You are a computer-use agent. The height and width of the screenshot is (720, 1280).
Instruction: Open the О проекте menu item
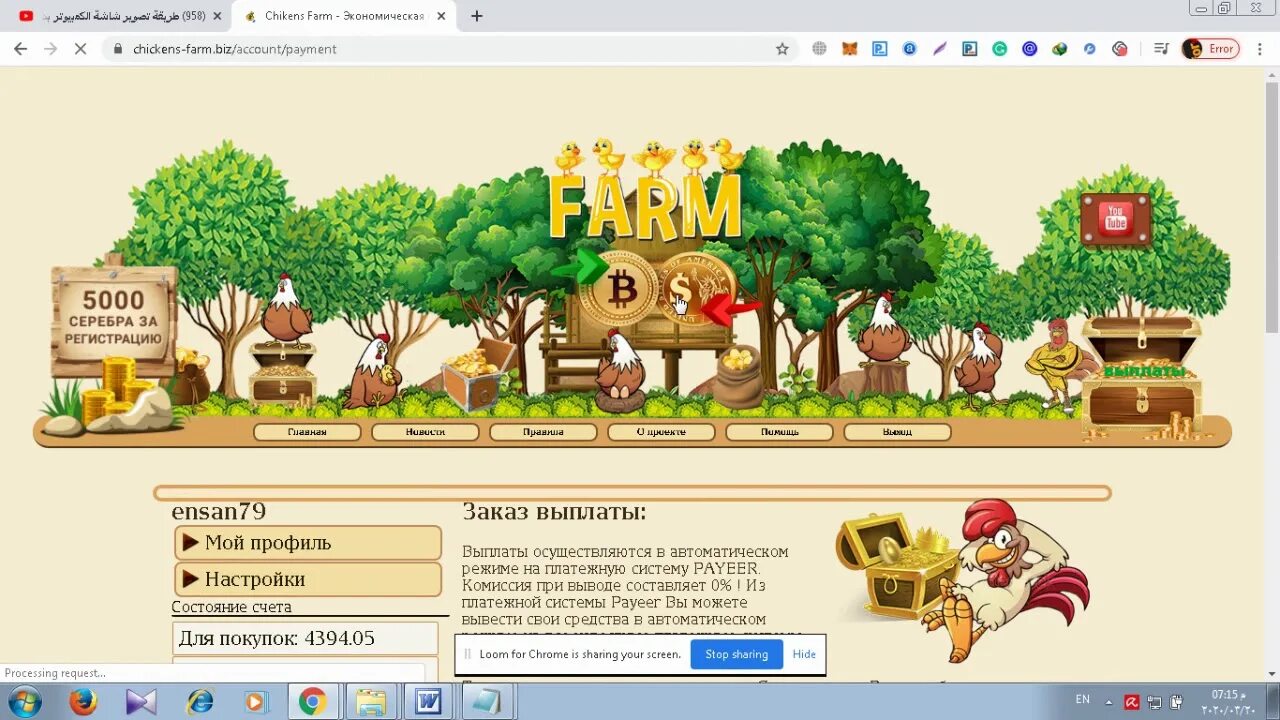[x=661, y=432]
